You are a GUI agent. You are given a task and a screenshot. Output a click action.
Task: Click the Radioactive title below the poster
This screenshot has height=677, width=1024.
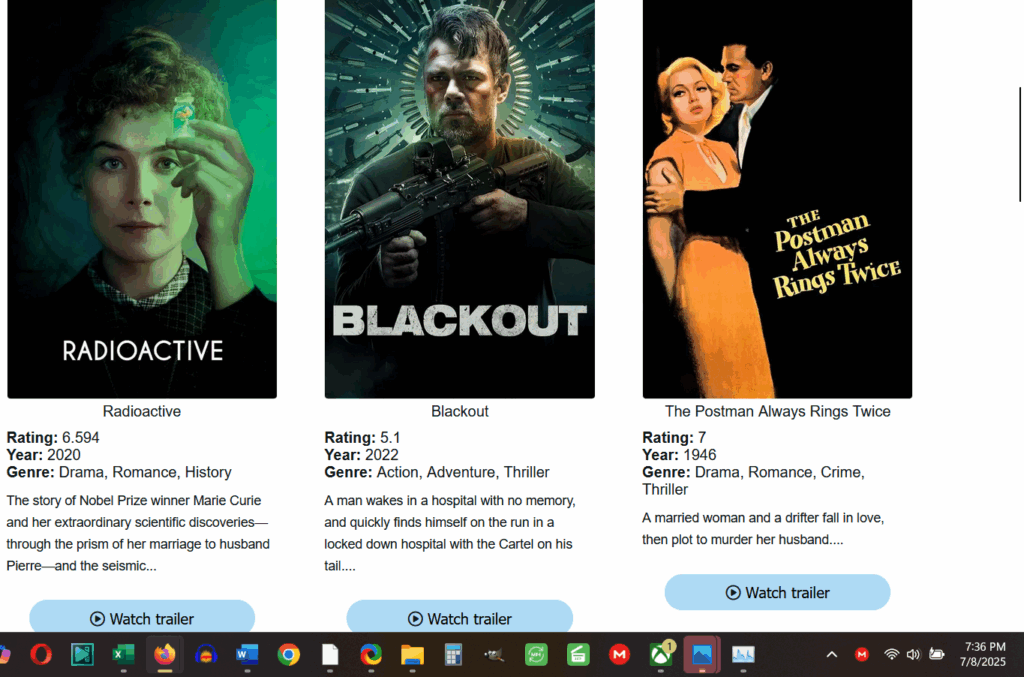click(142, 411)
